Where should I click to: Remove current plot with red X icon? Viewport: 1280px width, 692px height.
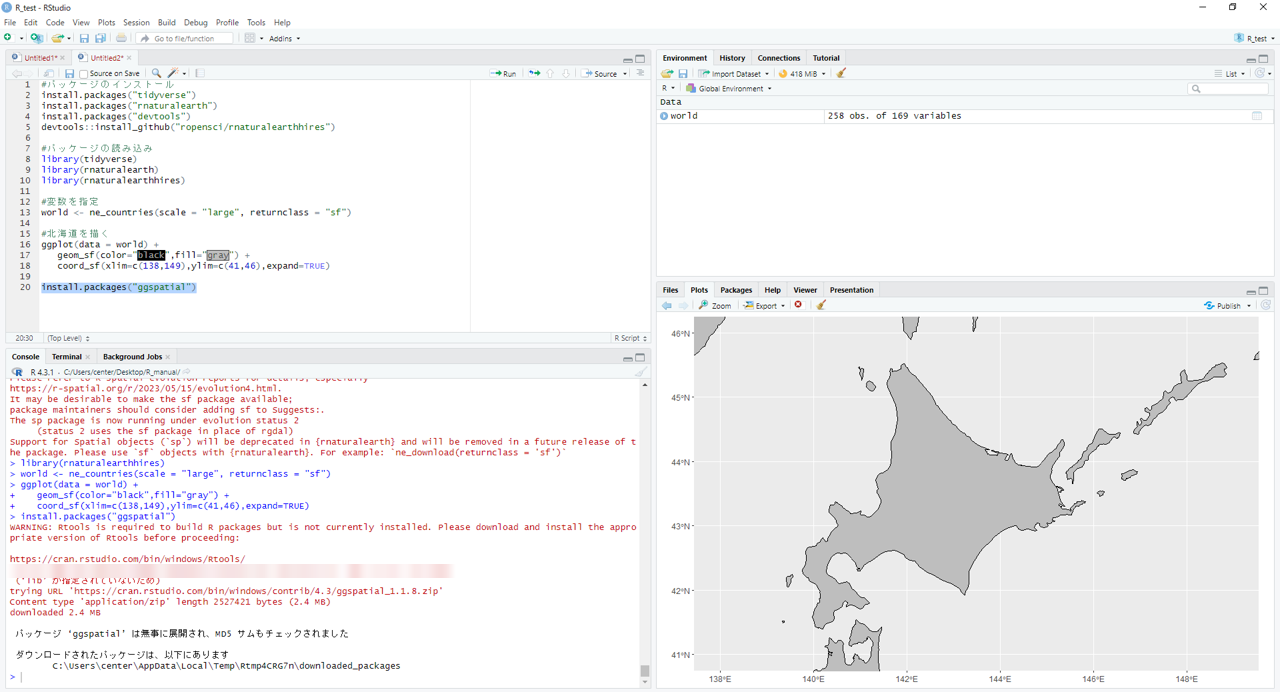tap(798, 305)
